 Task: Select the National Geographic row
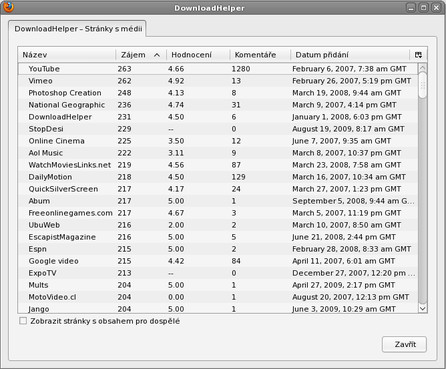tap(218, 105)
